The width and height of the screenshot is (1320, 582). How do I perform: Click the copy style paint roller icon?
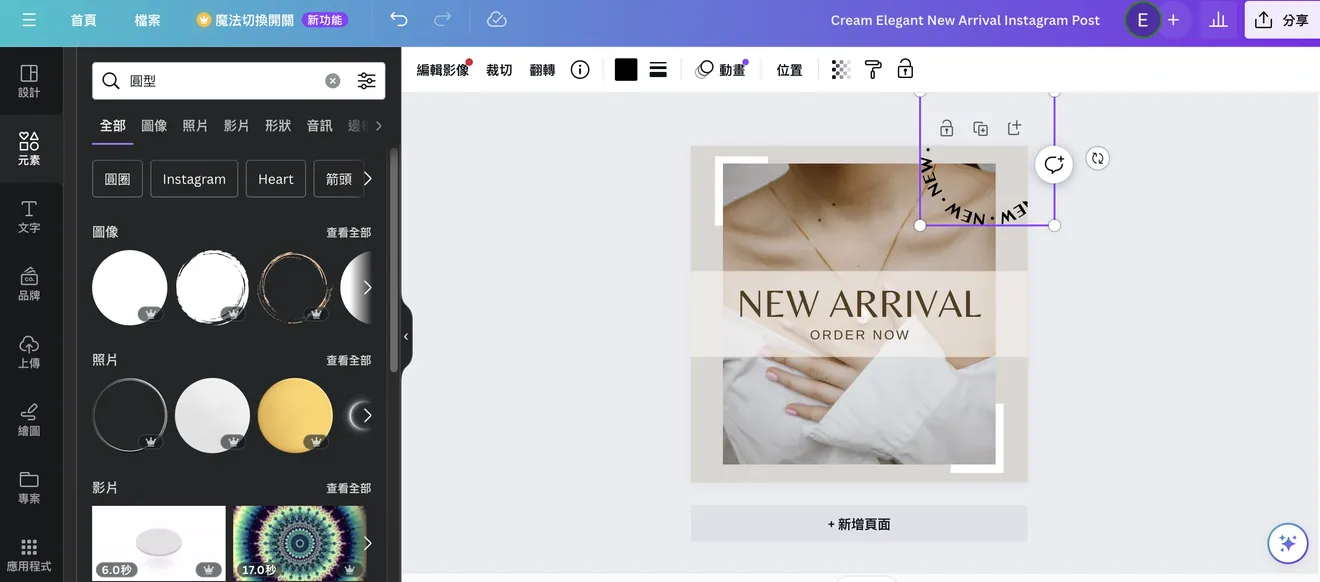(873, 69)
